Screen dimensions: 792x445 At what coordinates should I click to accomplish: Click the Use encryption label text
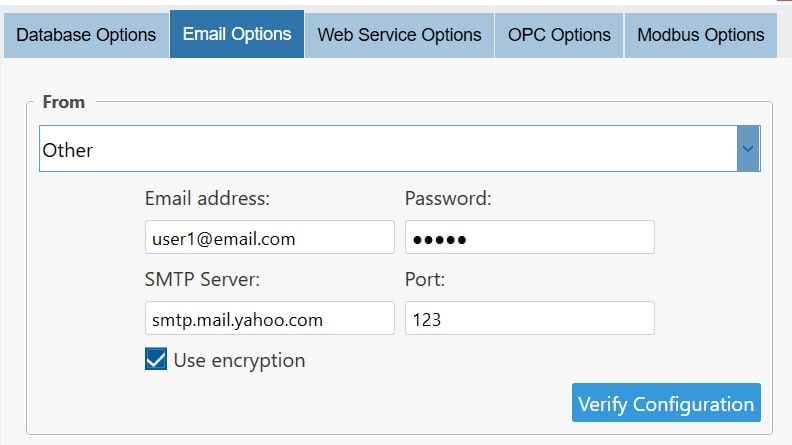click(x=239, y=360)
